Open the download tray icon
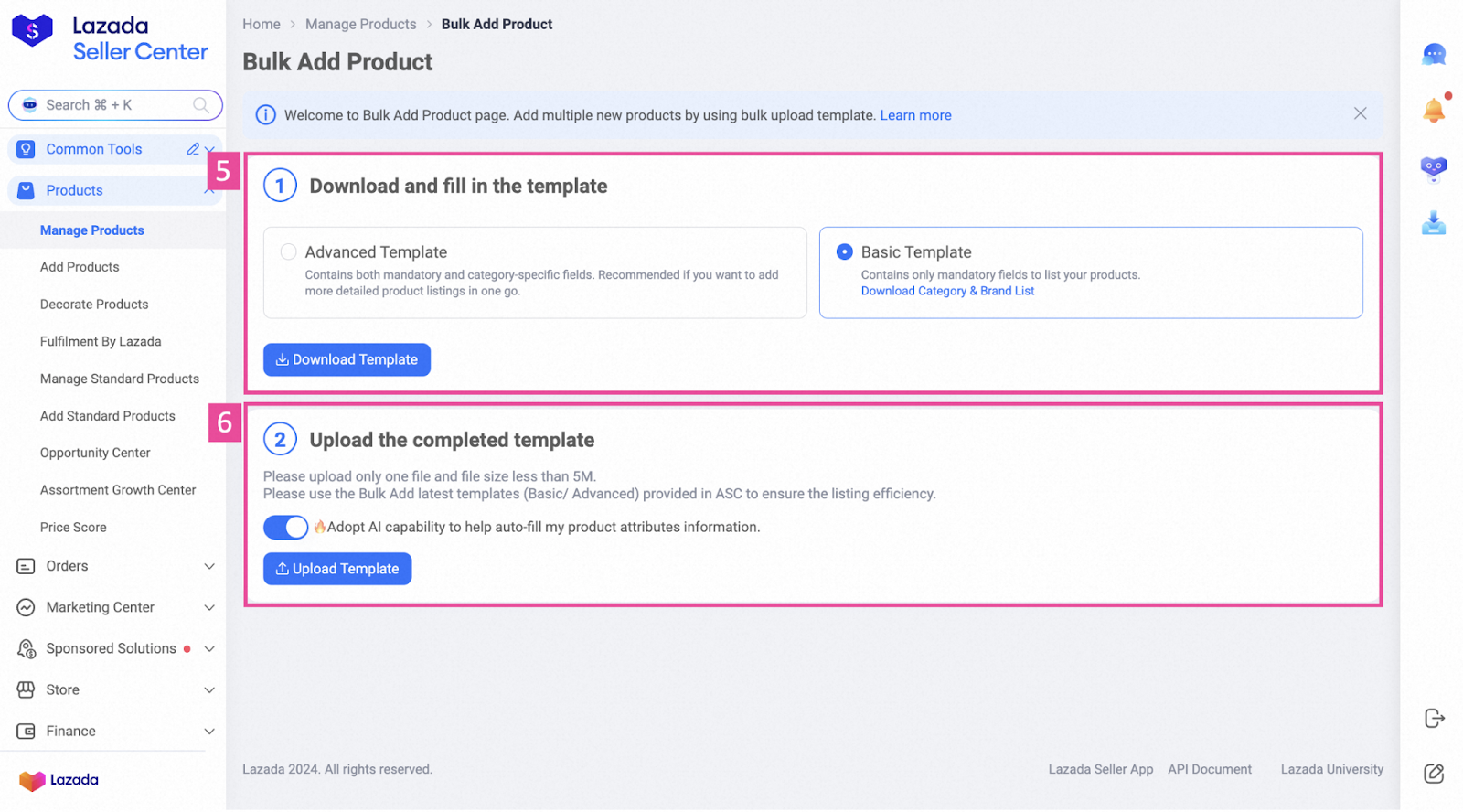Image resolution: width=1463 pixels, height=812 pixels. coord(1434,223)
